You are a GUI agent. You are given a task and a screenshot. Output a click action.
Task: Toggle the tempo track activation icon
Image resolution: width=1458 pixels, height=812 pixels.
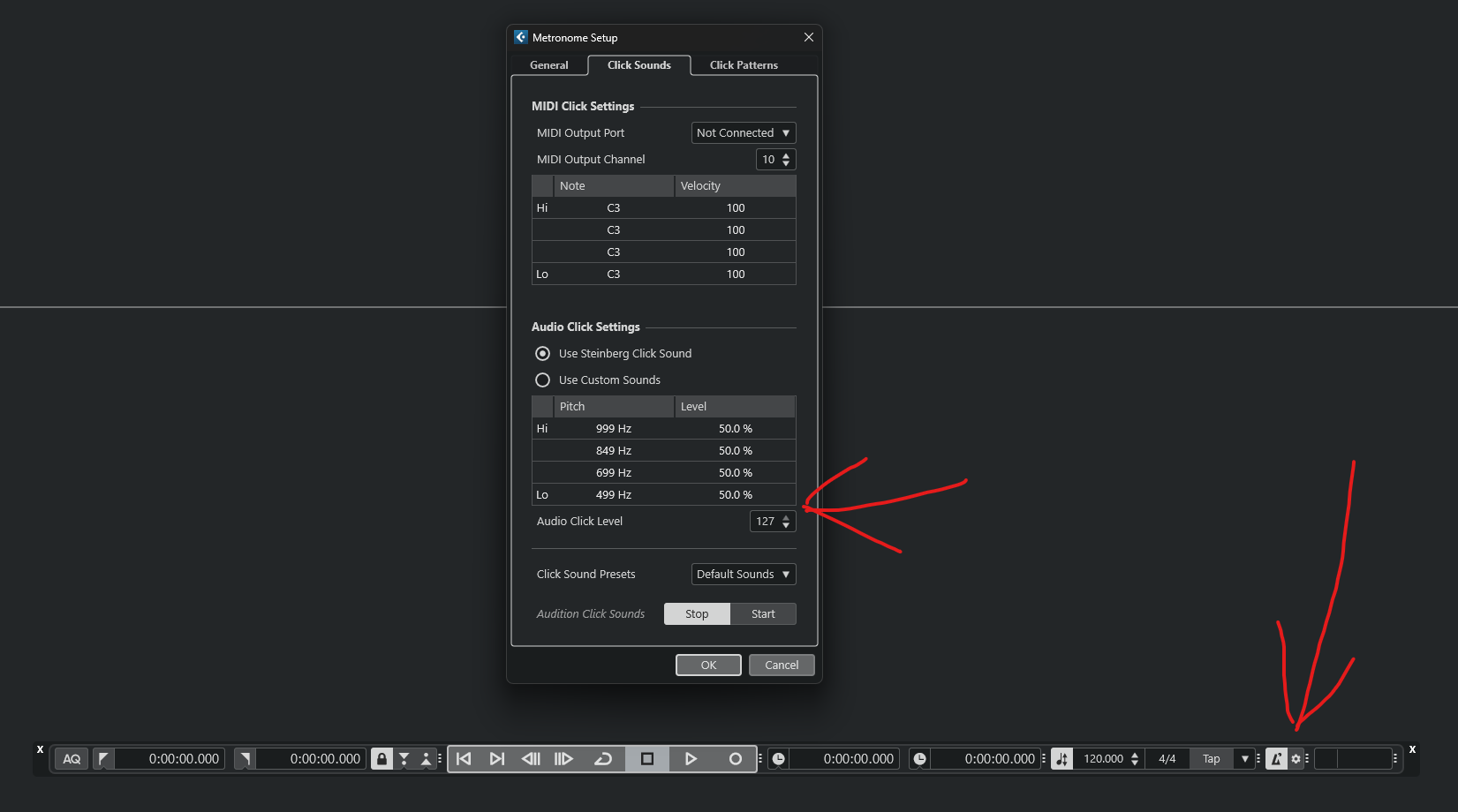[x=1062, y=759]
